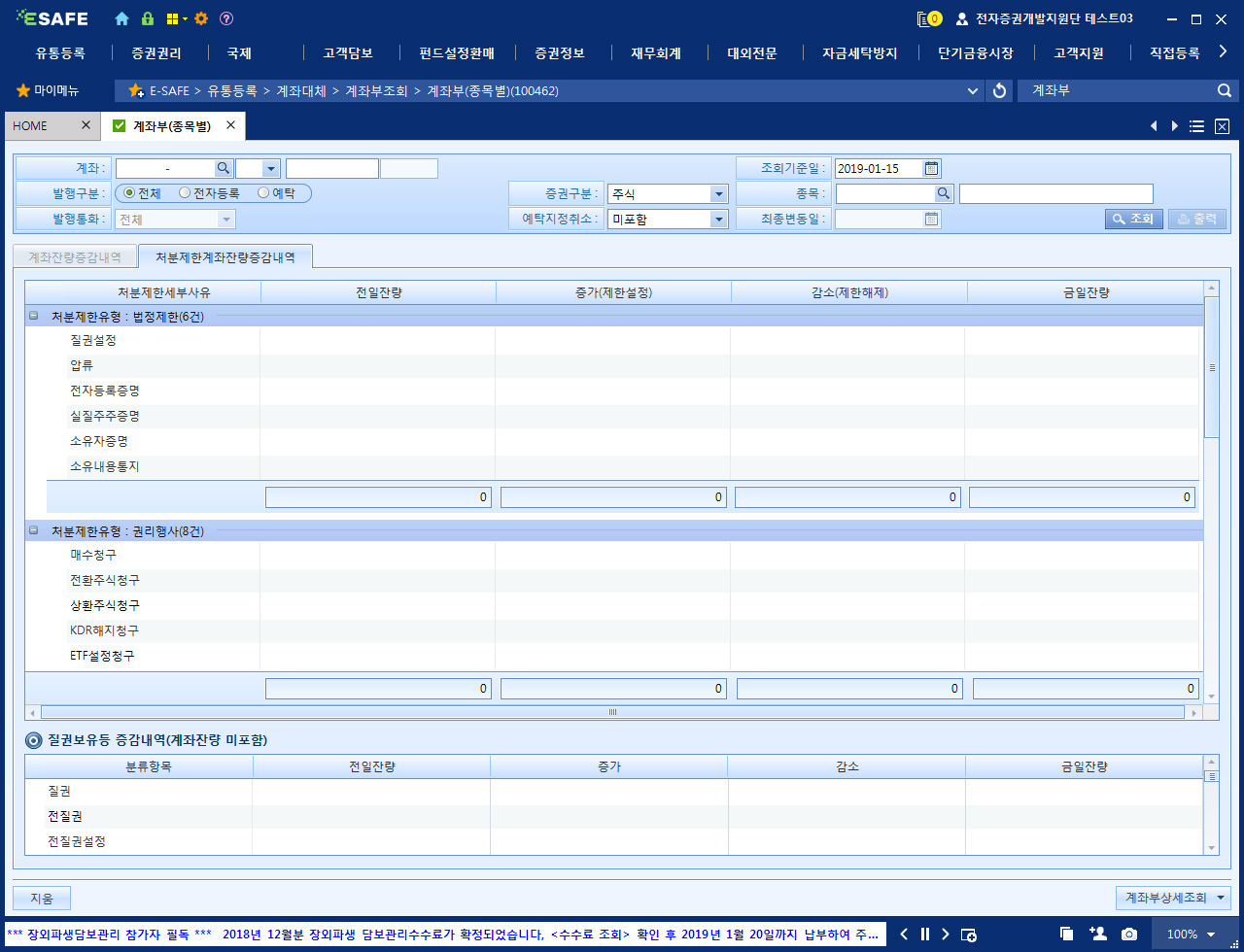The height and width of the screenshot is (952, 1244).
Task: Select the 전체 radio for 발행구분
Action: coord(130,193)
